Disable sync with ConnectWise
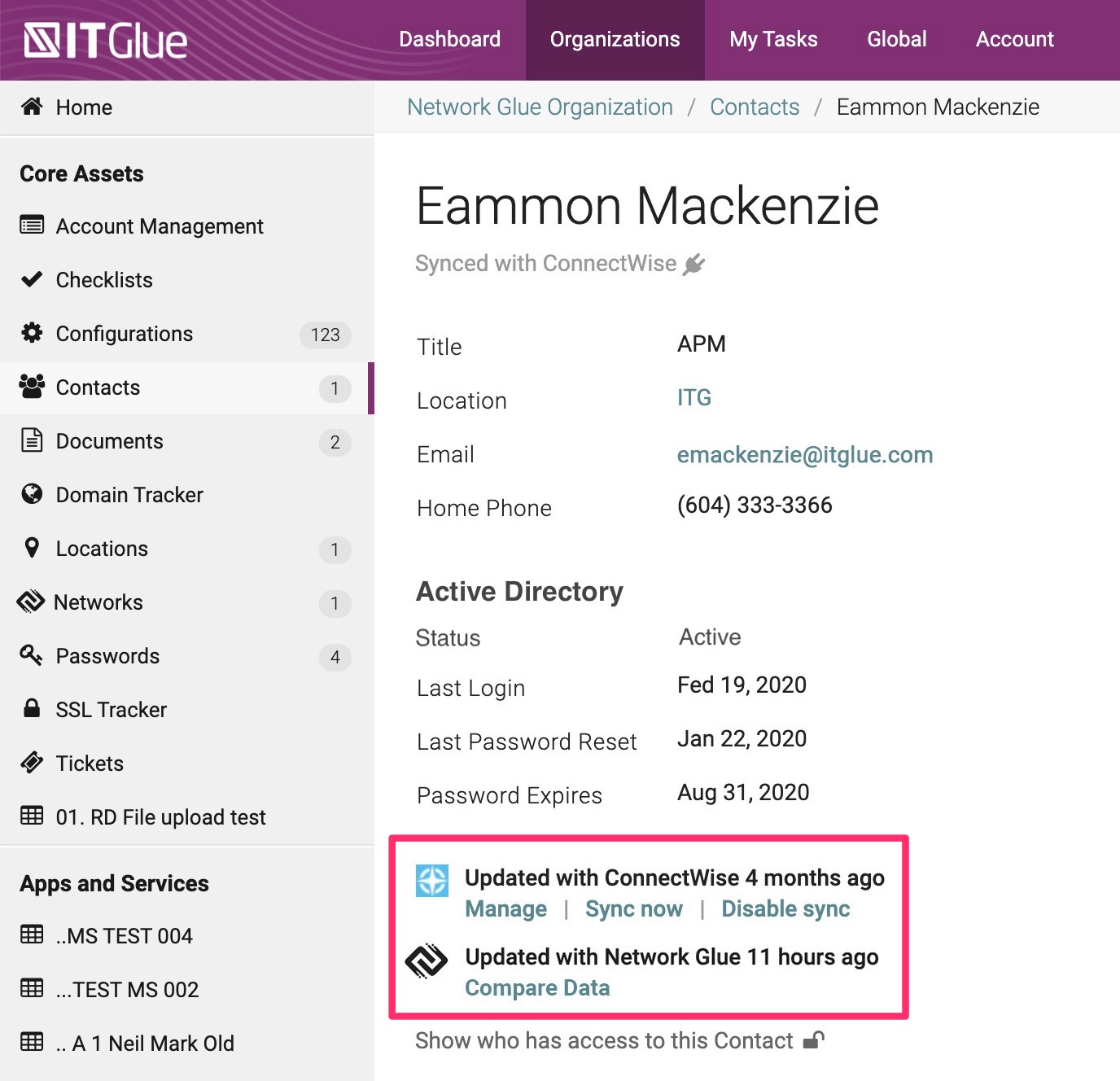 [785, 908]
